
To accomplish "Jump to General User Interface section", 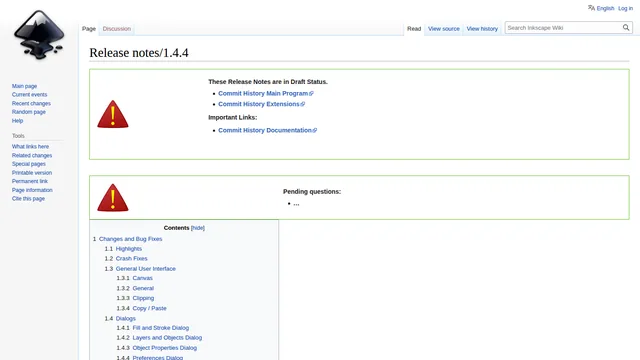I will pyautogui.click(x=146, y=269).
